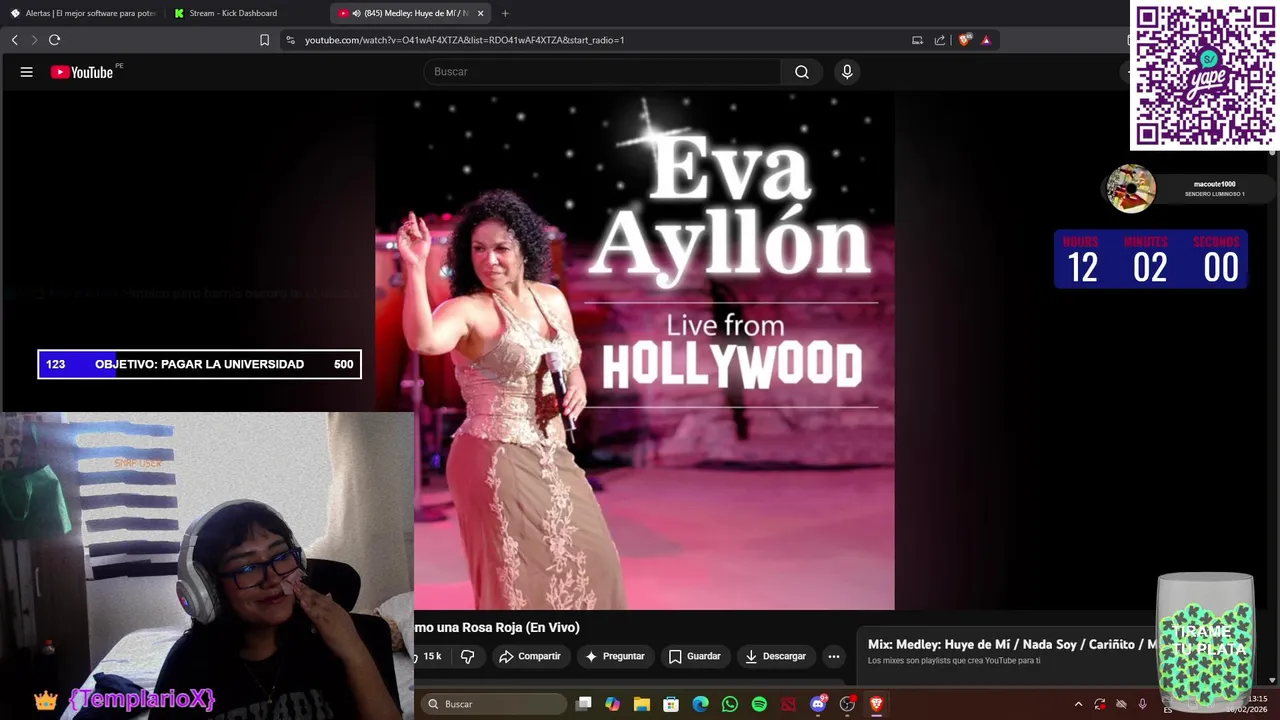Viewport: 1280px width, 720px height.
Task: Open Microsoft Edge from the taskbar
Action: pos(701,704)
